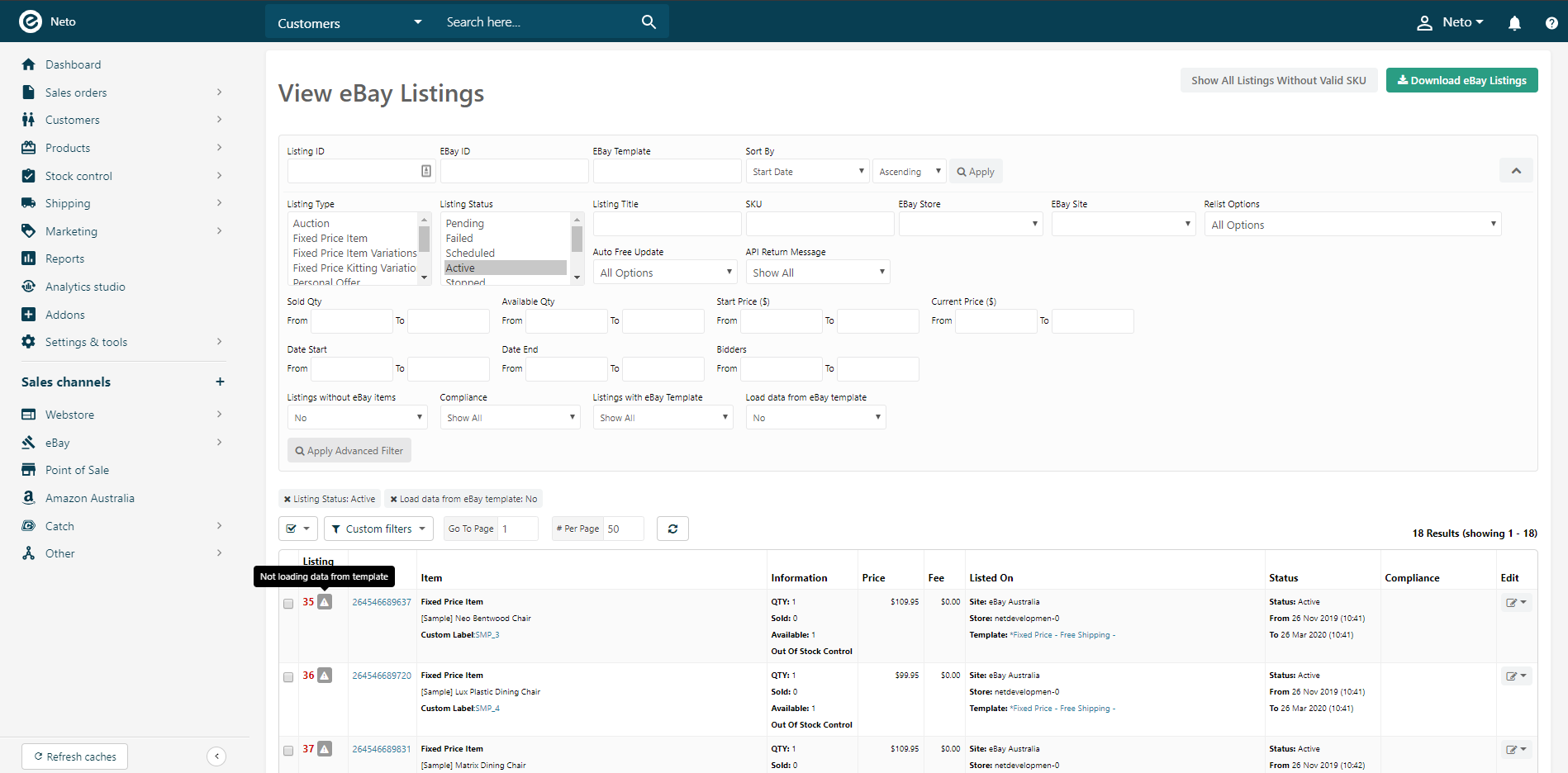Viewport: 1568px width, 773px height.
Task: Click the Addons plus icon
Action: pyautogui.click(x=29, y=315)
